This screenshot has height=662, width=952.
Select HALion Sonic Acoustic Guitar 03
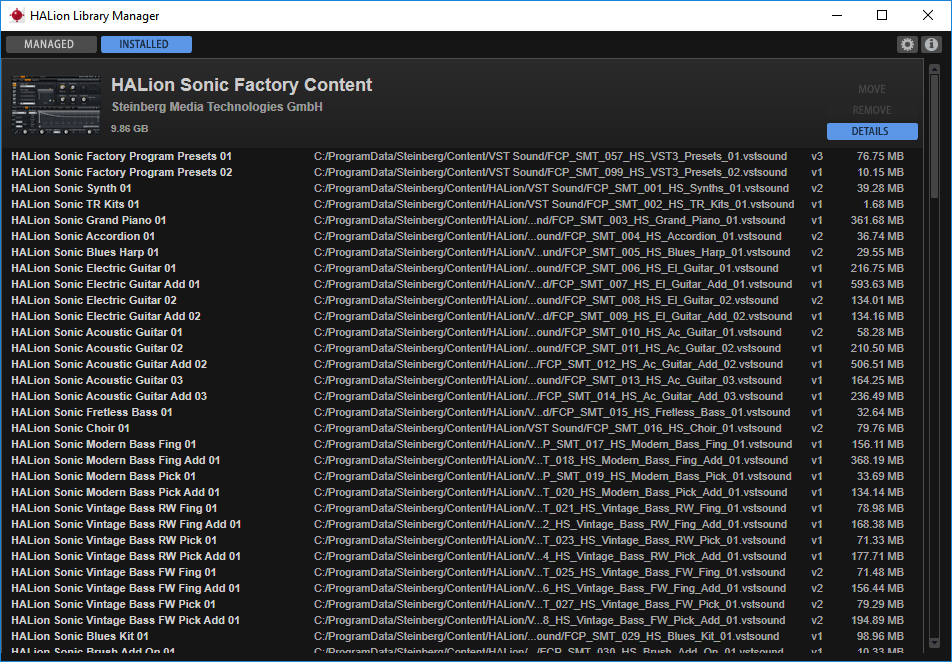coord(97,380)
